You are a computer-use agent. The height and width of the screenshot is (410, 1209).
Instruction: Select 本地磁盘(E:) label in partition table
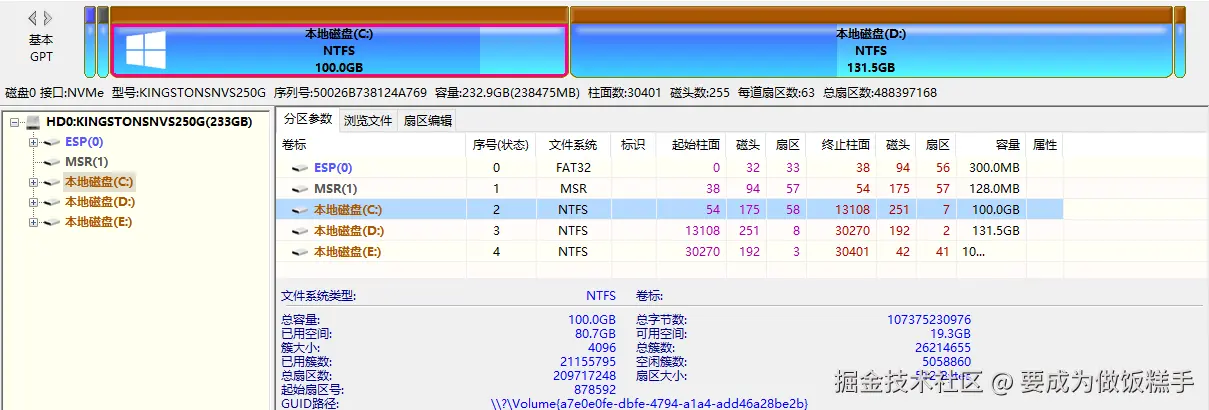pos(347,252)
